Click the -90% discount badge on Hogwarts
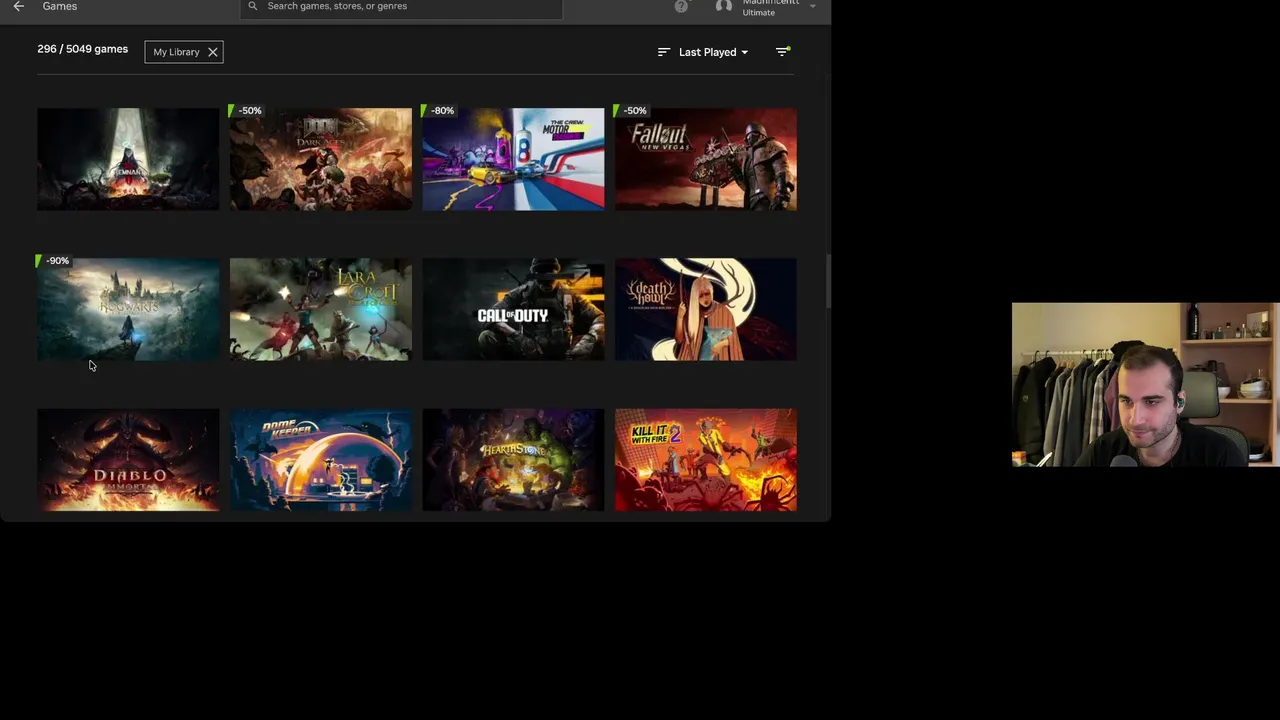 [53, 261]
